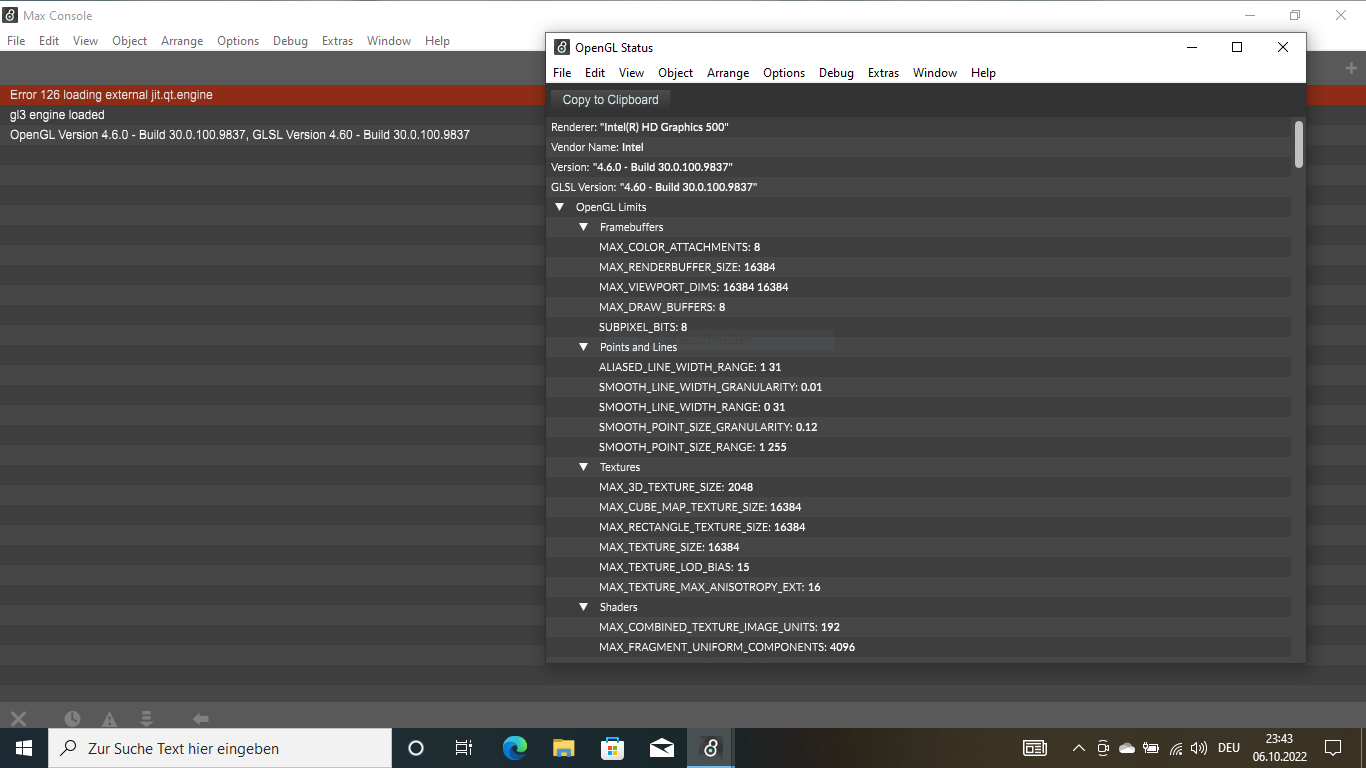Screen dimensions: 1366x768
Task: Open Microsoft Edge from the taskbar
Action: click(x=515, y=748)
